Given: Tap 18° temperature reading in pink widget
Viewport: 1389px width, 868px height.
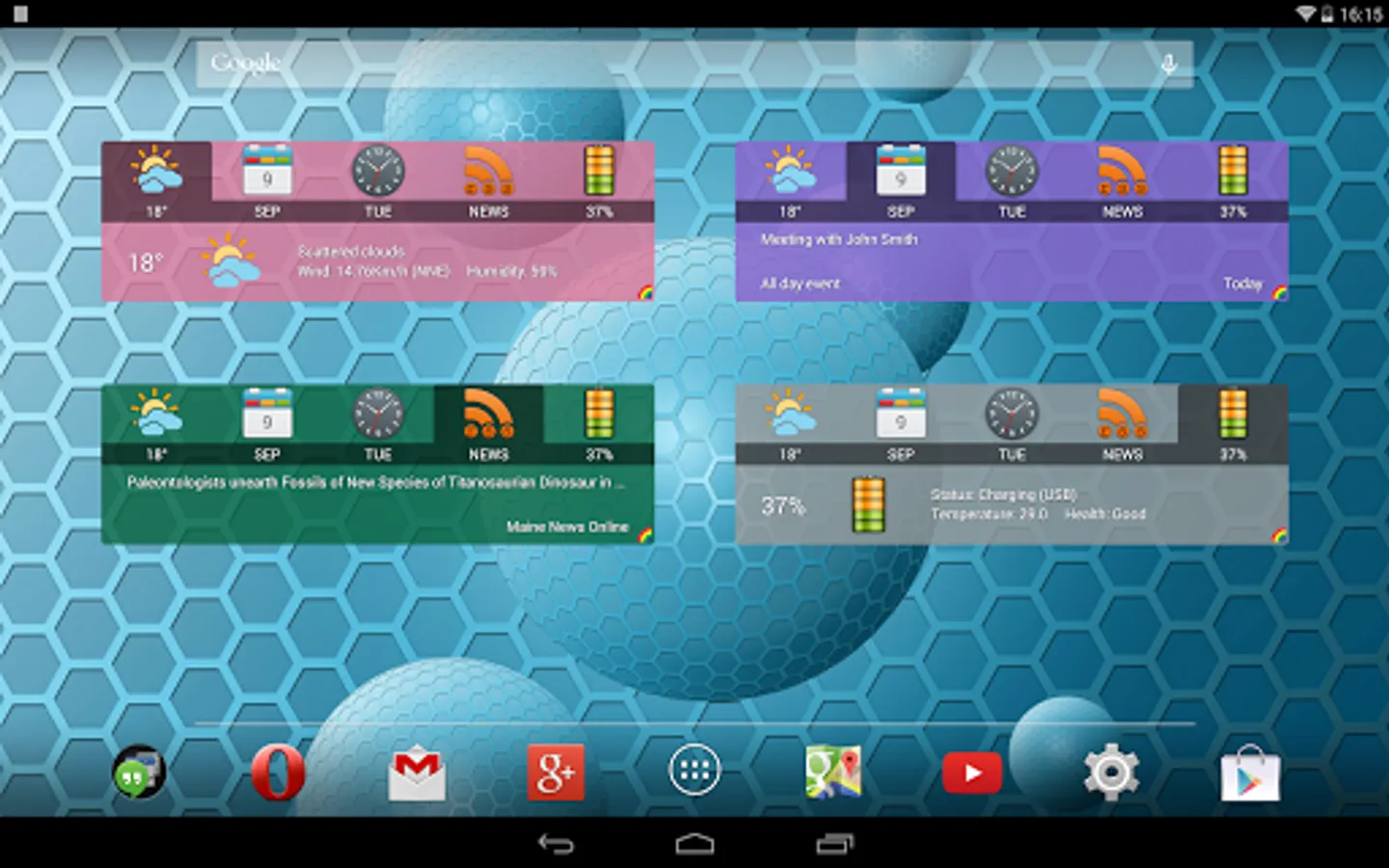Looking at the screenshot, I should pyautogui.click(x=147, y=262).
